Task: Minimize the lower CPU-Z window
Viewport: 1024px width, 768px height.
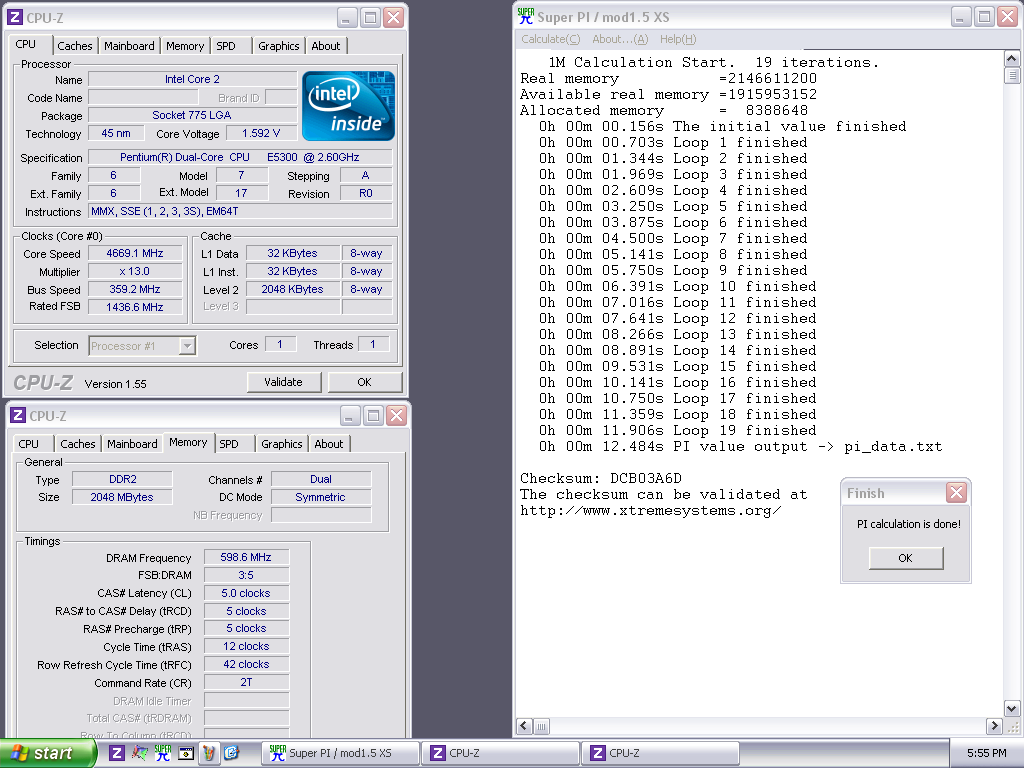Action: pos(349,415)
